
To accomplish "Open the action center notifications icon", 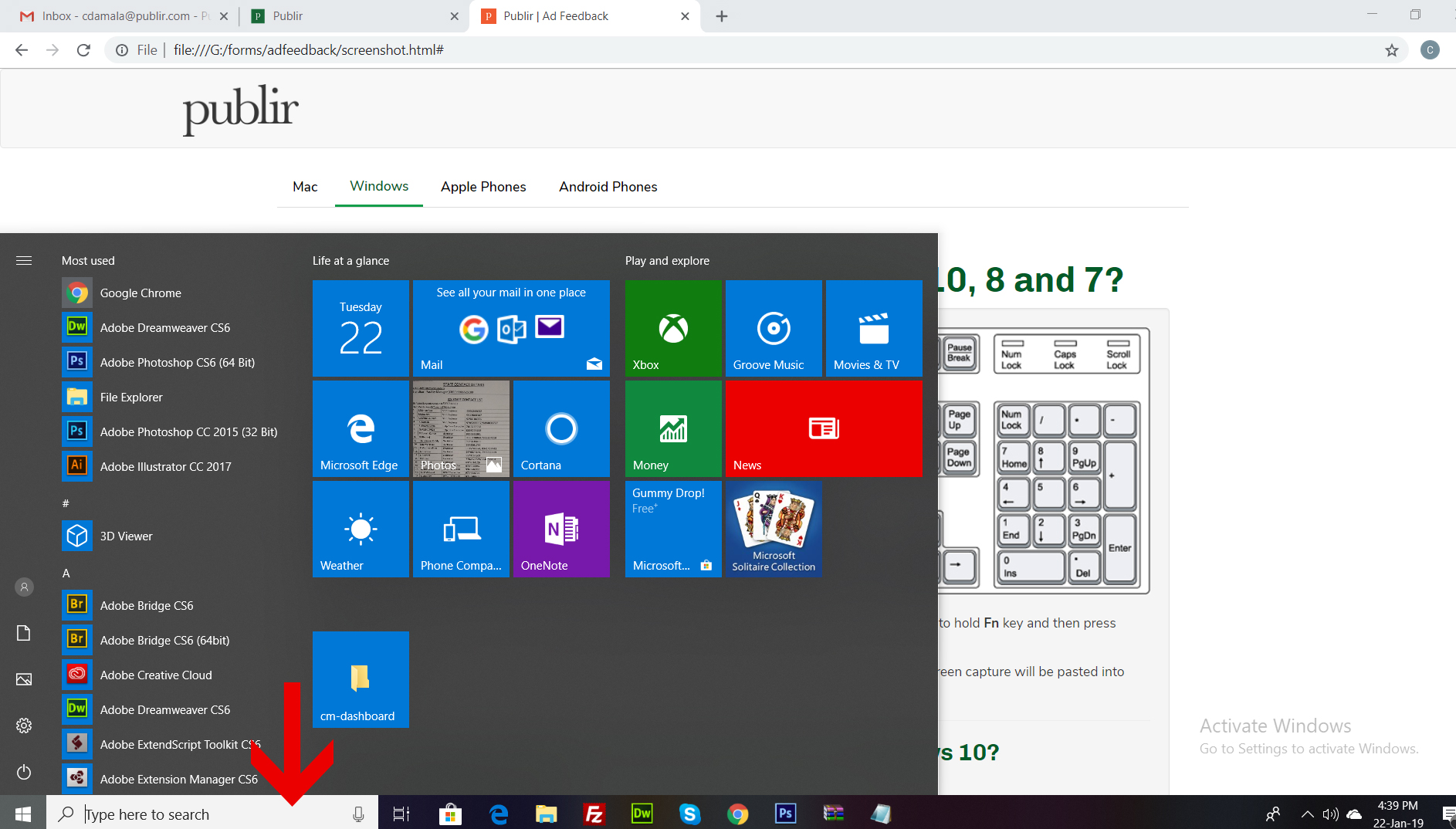I will pyautogui.click(x=1448, y=814).
